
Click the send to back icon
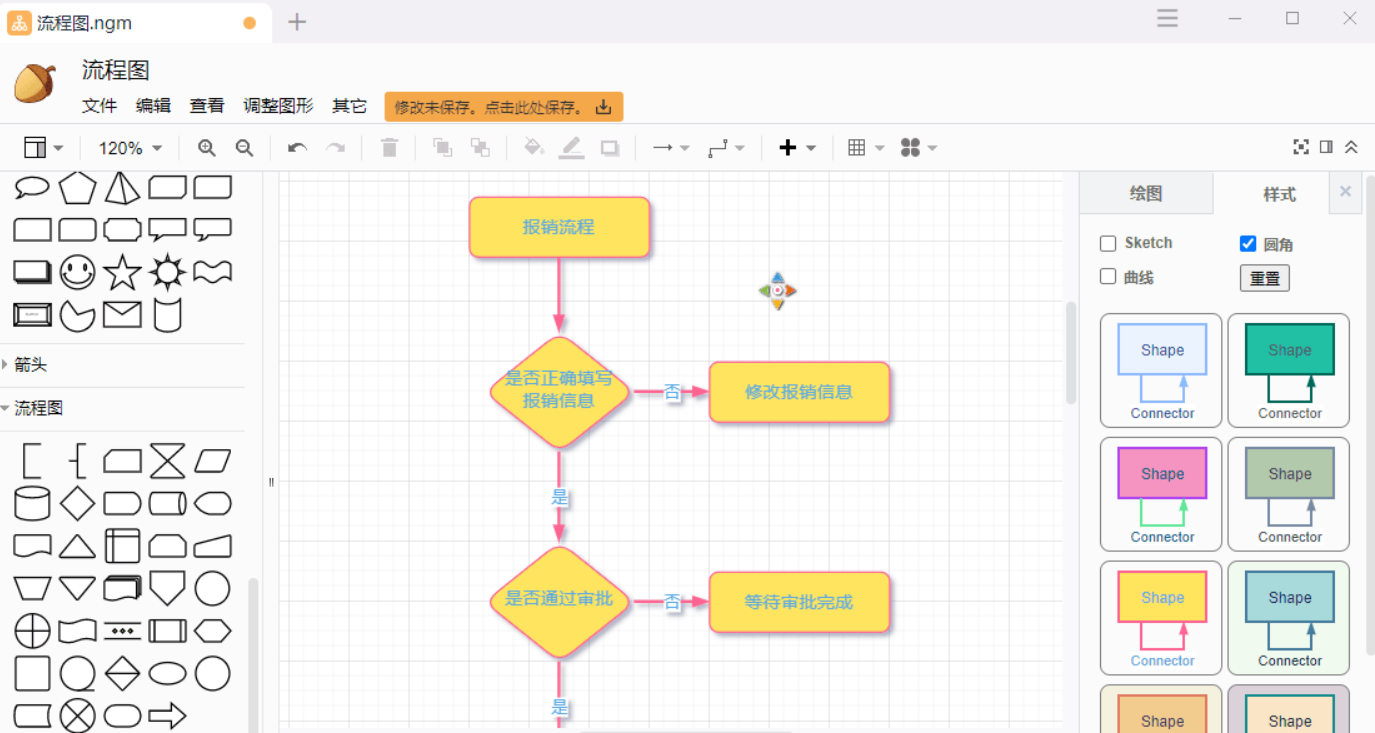click(480, 148)
